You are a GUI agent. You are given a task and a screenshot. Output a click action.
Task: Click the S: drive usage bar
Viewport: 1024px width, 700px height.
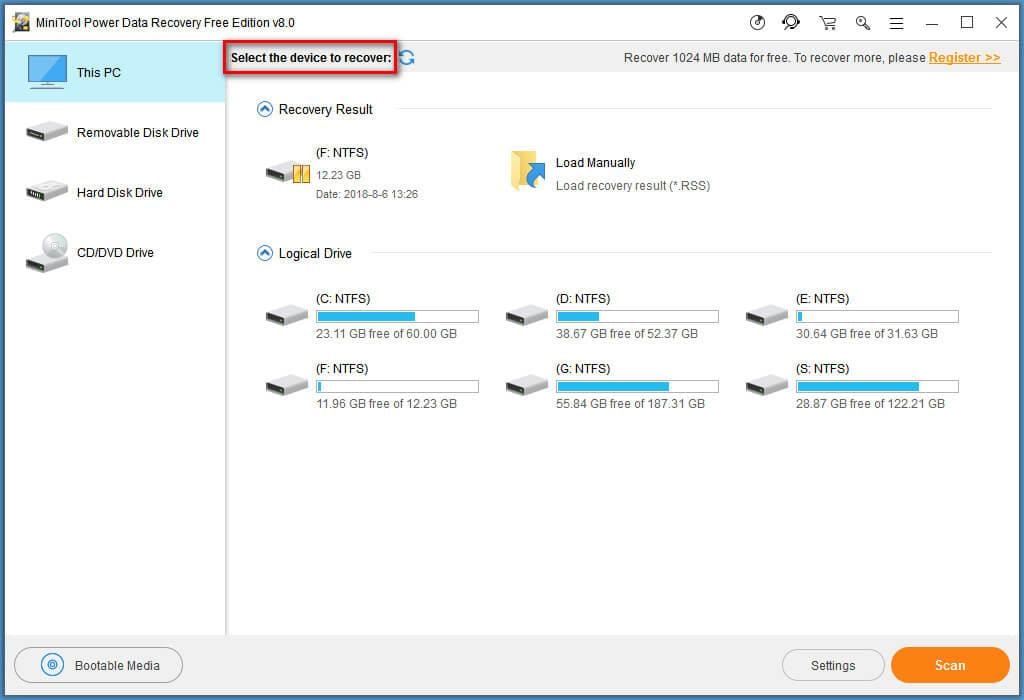tap(877, 386)
